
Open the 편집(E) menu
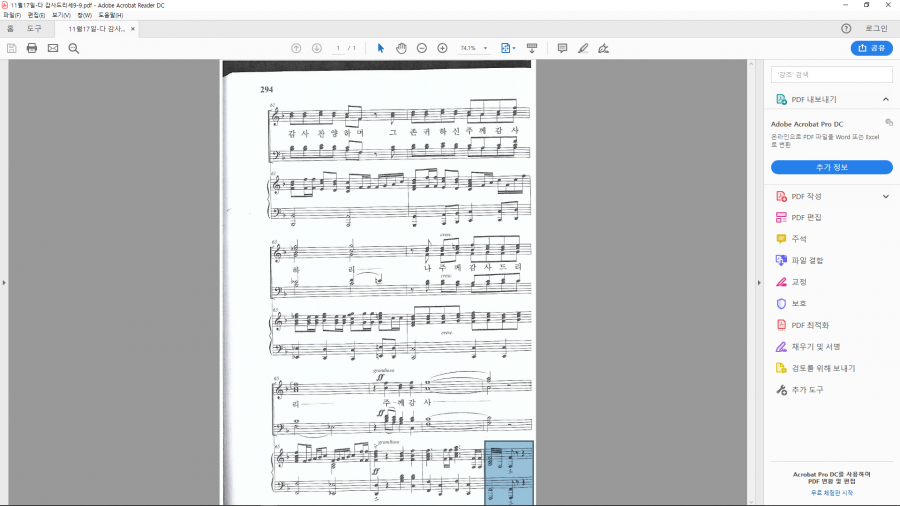click(x=36, y=15)
